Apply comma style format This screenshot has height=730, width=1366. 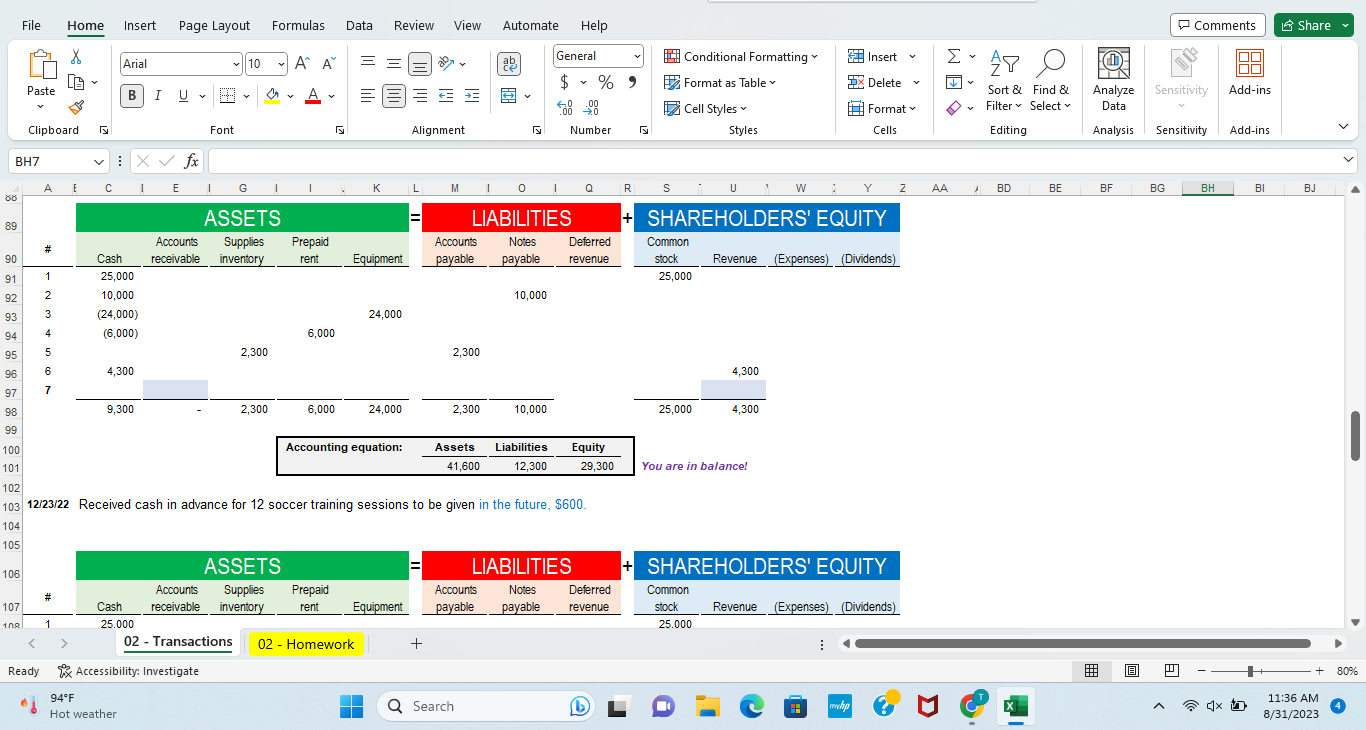pos(632,82)
